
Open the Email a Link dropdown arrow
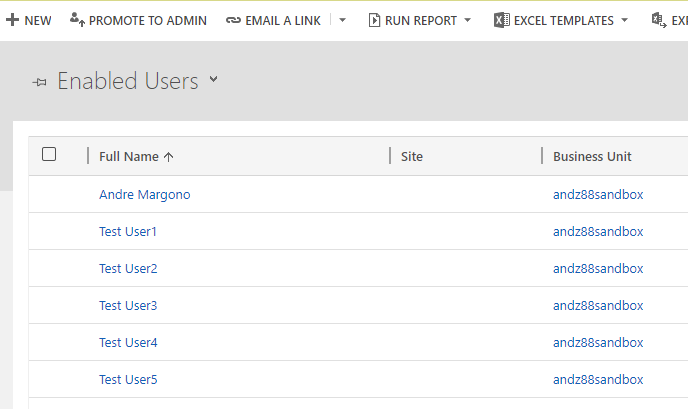pos(342,20)
